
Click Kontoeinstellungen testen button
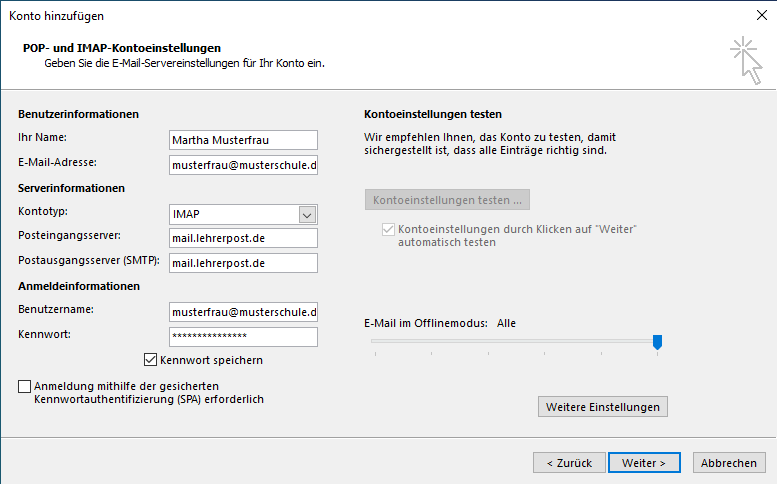coord(447,200)
